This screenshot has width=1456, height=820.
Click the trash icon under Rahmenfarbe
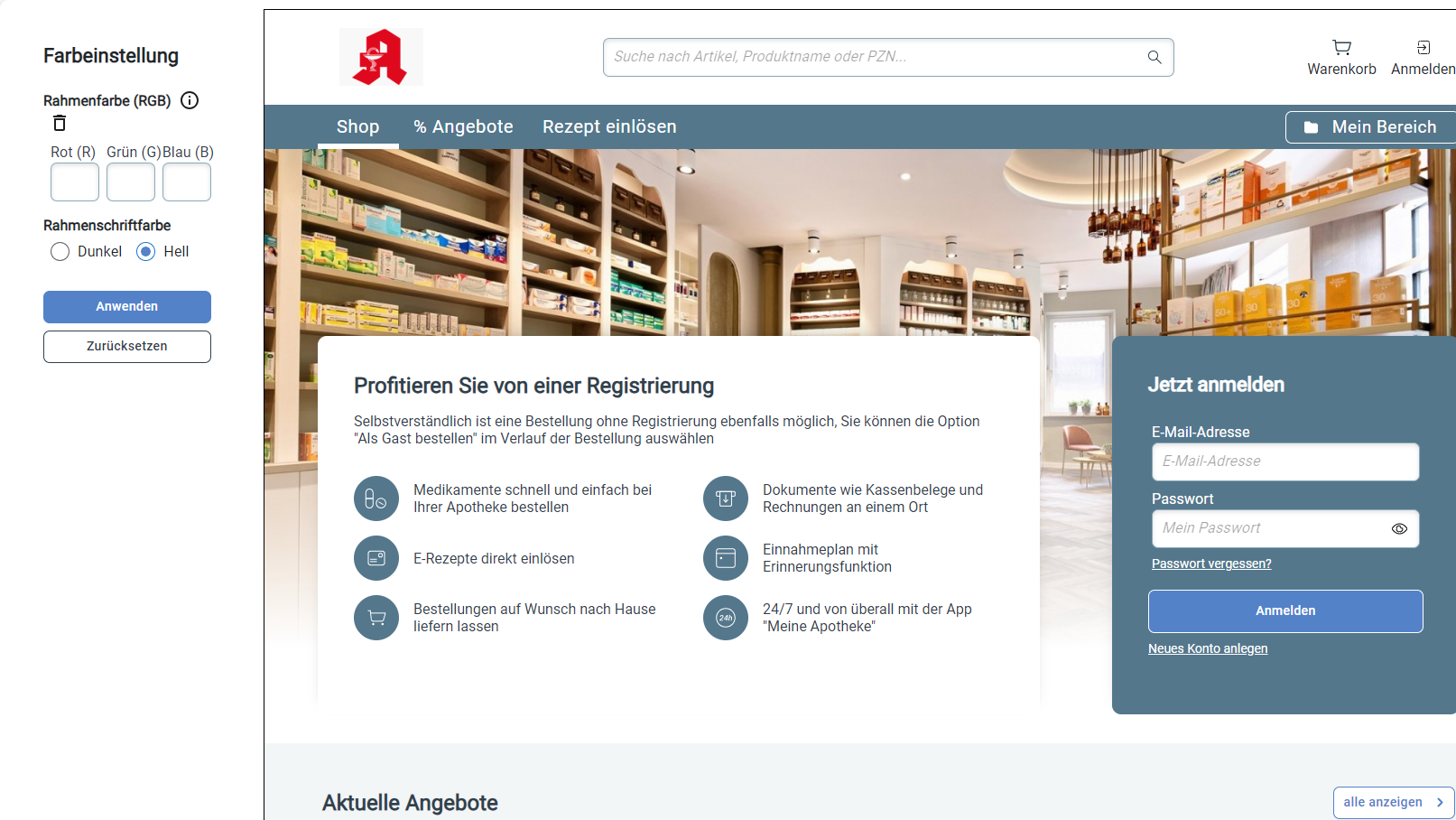60,124
